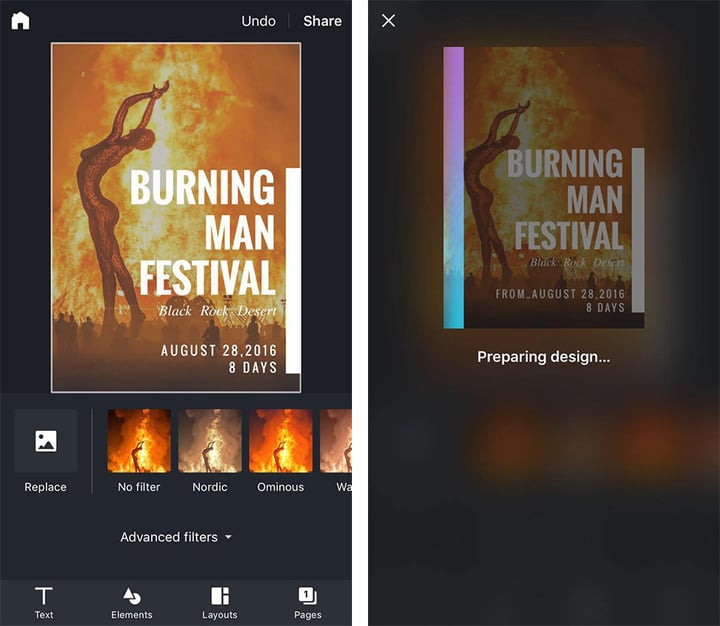Viewport: 720px width, 626px height.
Task: Open the Elements panel
Action: pos(132,603)
